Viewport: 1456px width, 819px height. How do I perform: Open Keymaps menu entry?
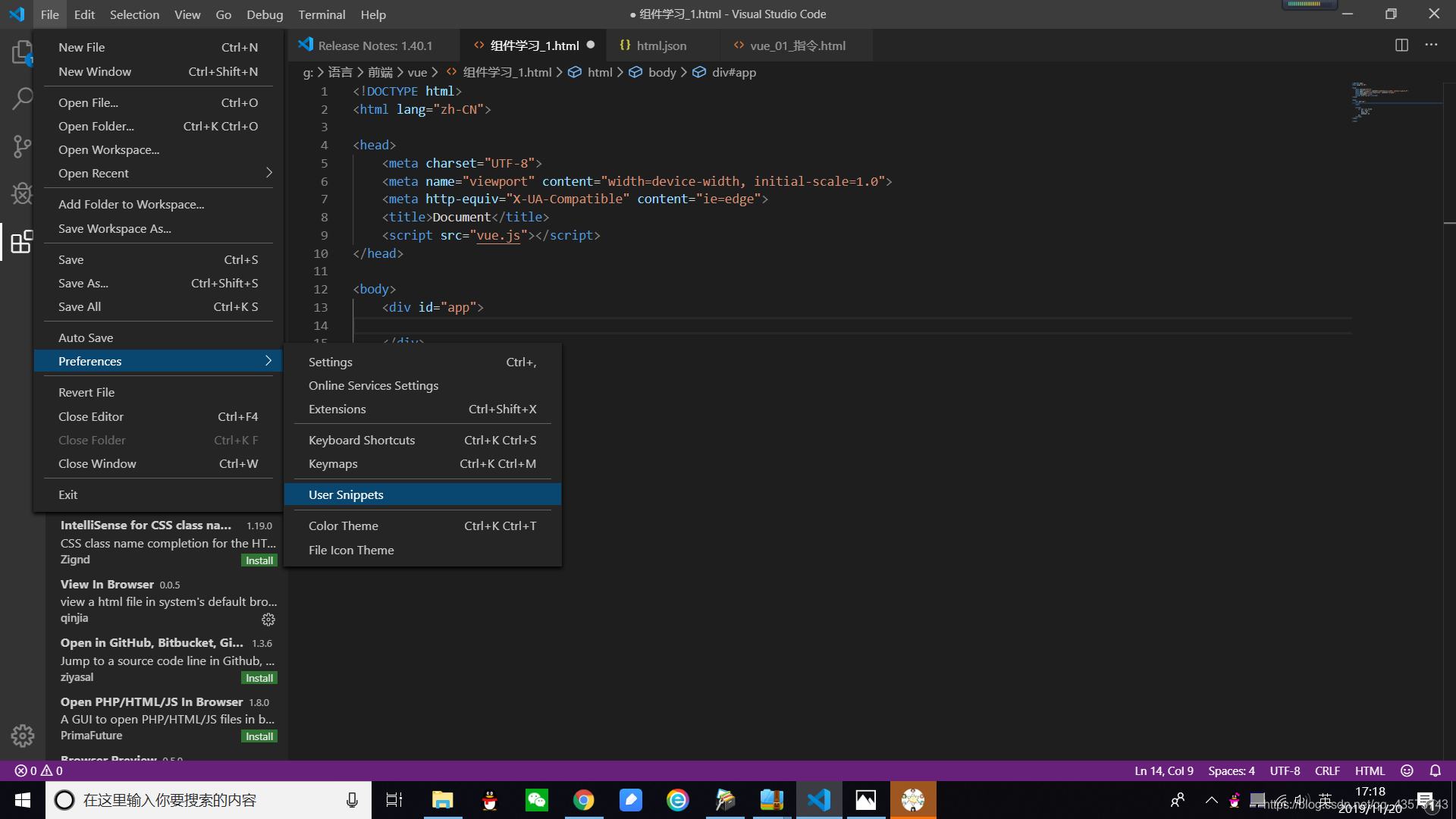click(x=422, y=463)
